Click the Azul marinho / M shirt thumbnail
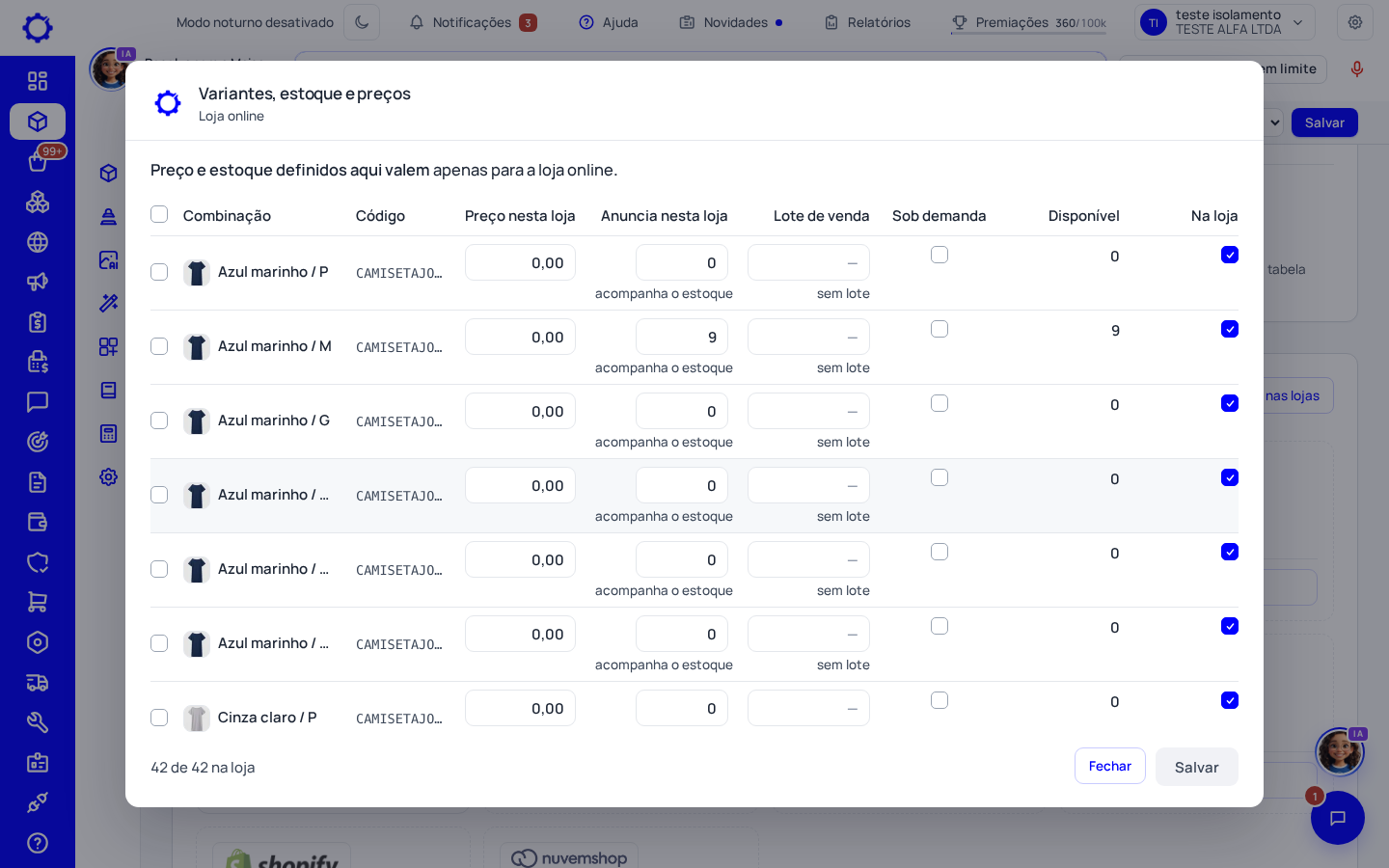This screenshot has height=868, width=1389. (197, 347)
